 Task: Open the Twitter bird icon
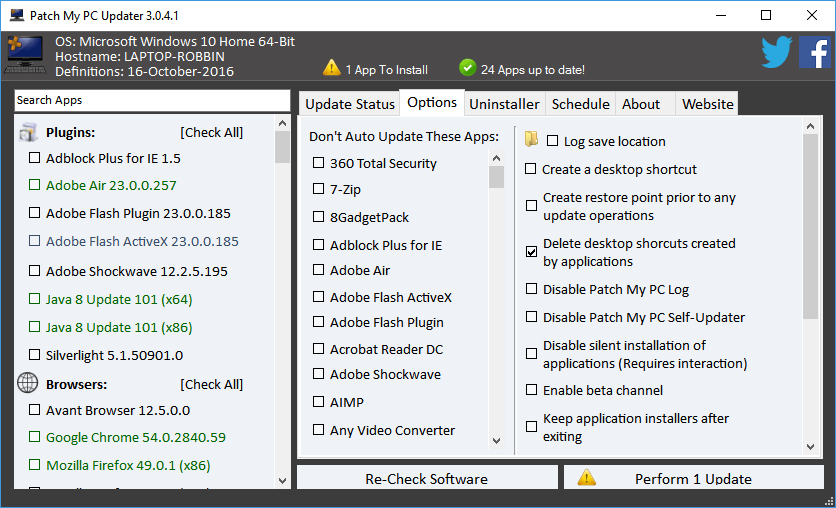coord(776,52)
